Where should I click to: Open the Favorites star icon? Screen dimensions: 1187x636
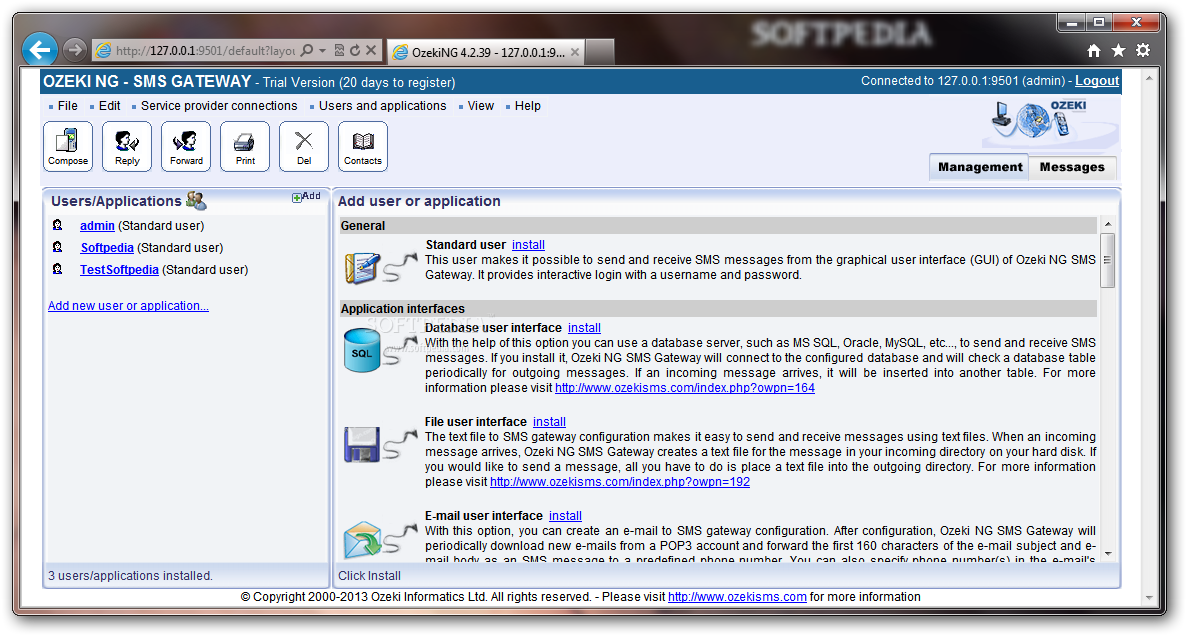1118,51
